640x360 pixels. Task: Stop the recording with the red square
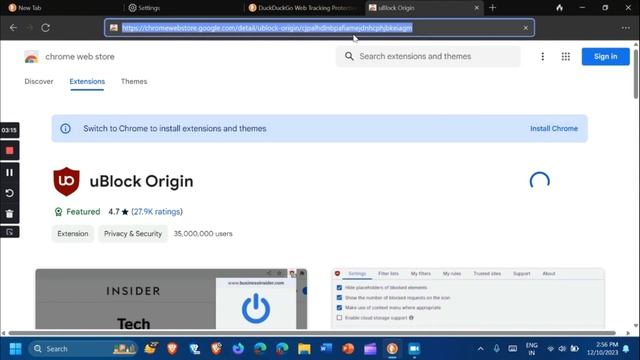(x=9, y=151)
